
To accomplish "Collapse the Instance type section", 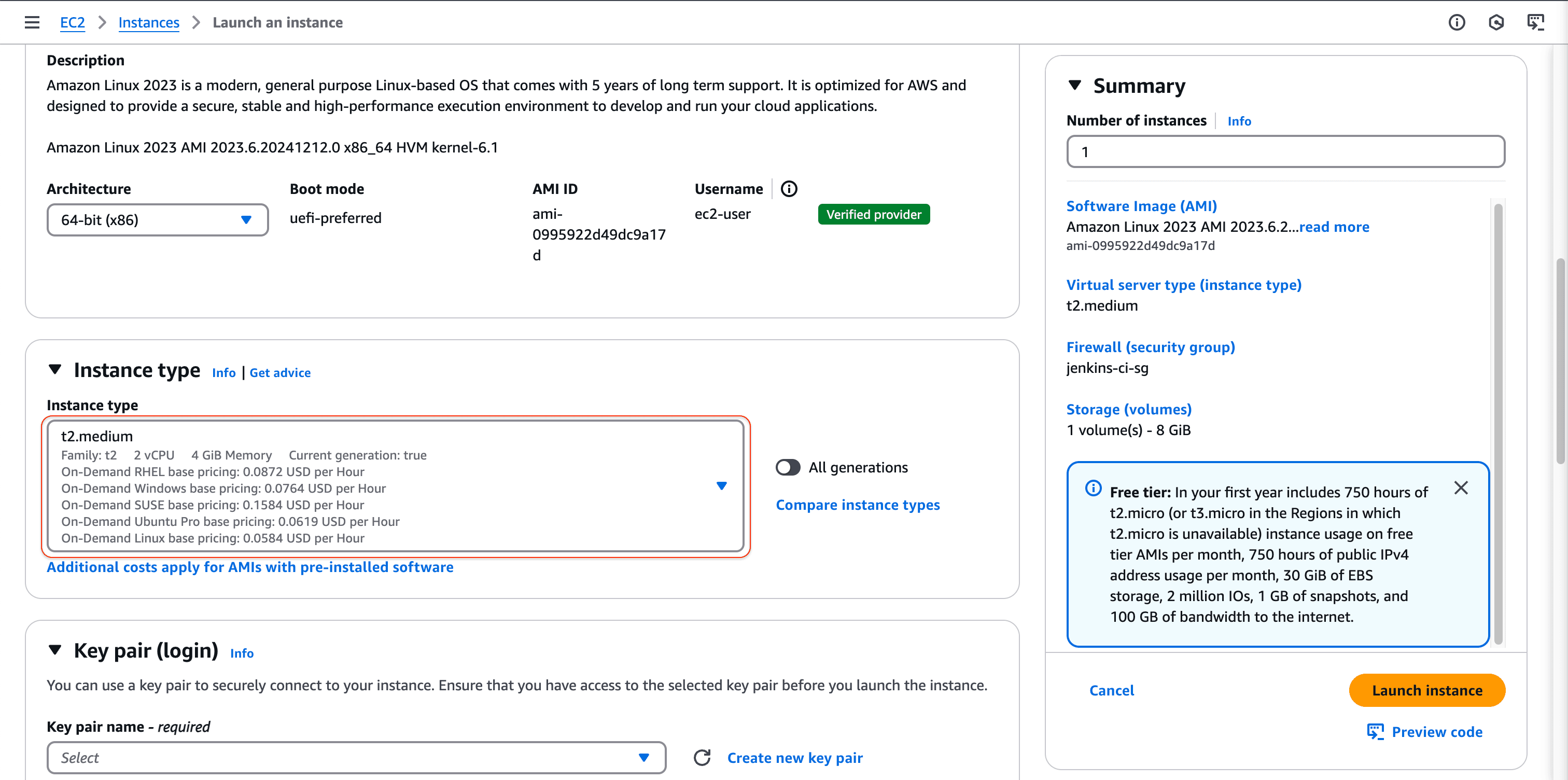I will tap(55, 370).
